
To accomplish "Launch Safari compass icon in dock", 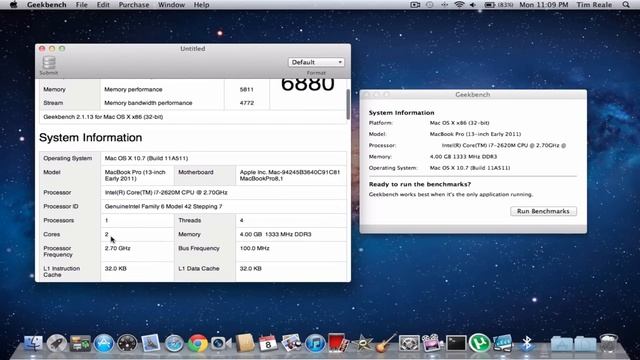I will (x=174, y=343).
